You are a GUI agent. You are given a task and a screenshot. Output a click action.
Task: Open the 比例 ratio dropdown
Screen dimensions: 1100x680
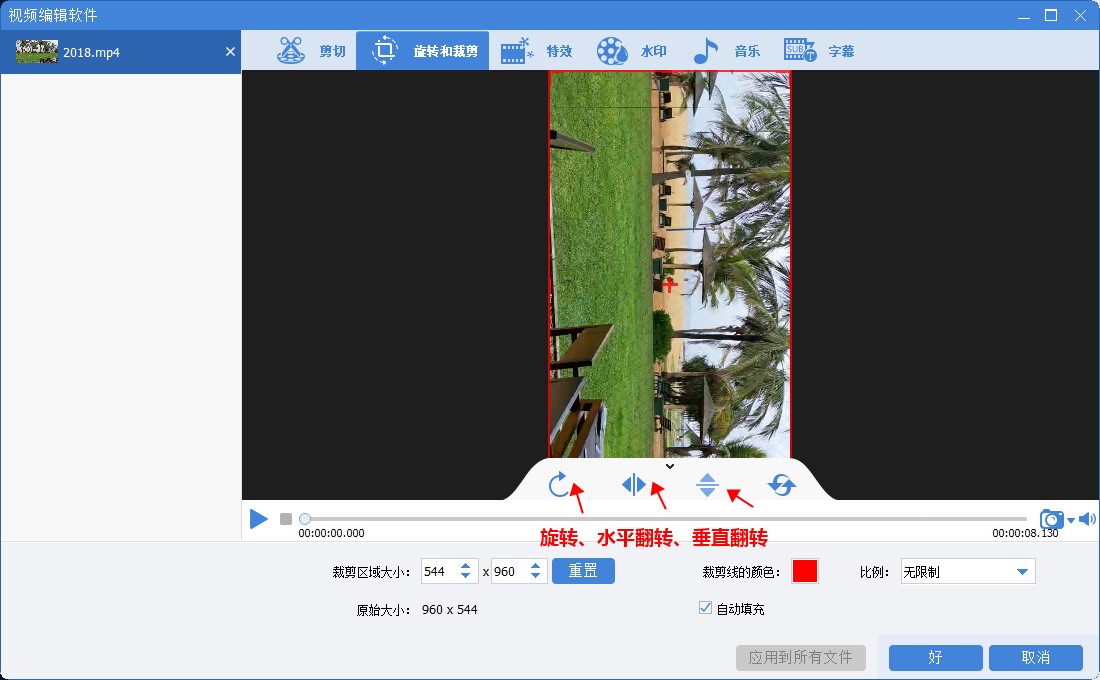967,571
